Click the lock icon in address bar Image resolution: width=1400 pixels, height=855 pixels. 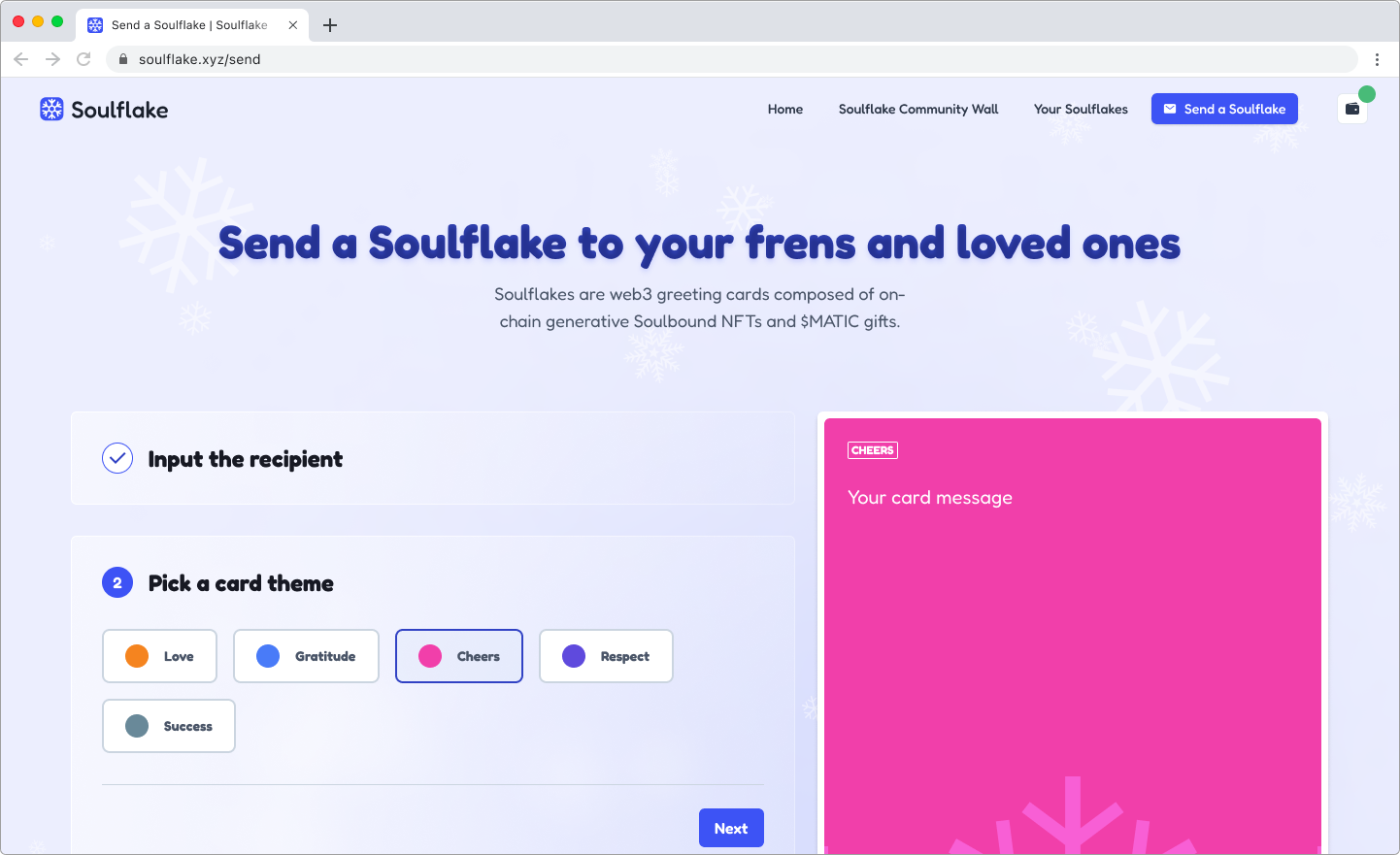pos(123,59)
